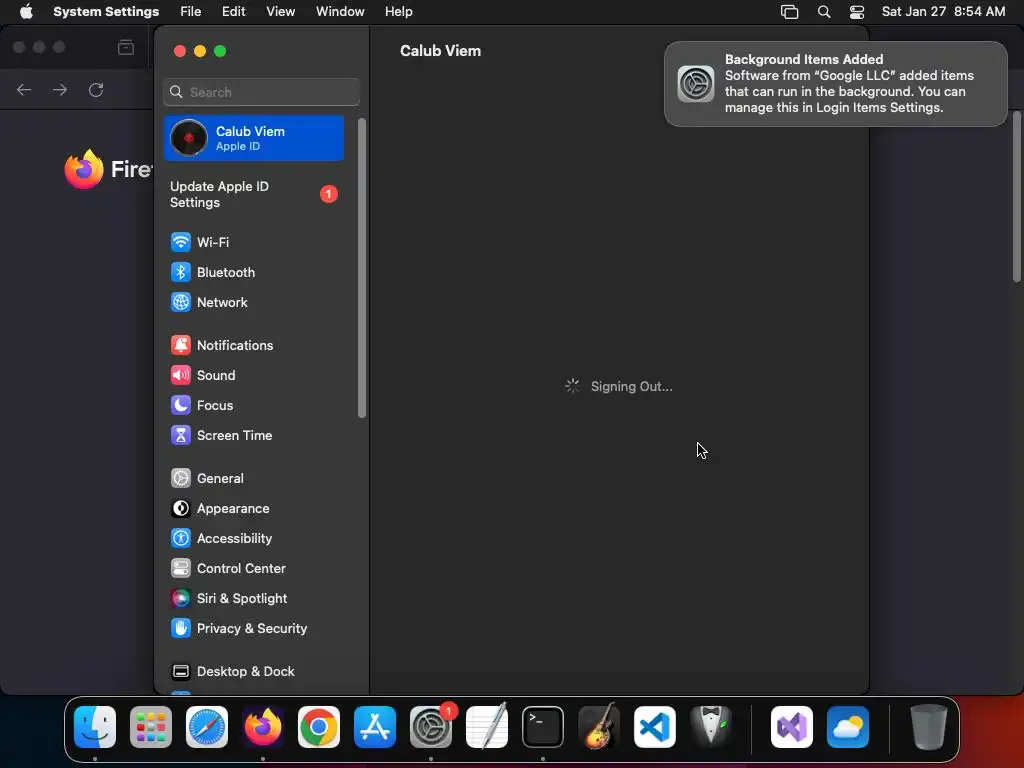Click the Firefox window vertical scrollbar
The image size is (1024, 768).
point(1017,197)
